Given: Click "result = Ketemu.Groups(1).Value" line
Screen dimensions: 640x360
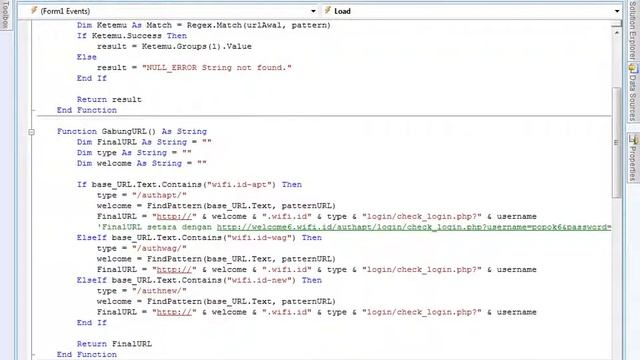Looking at the screenshot, I should click(174, 47).
